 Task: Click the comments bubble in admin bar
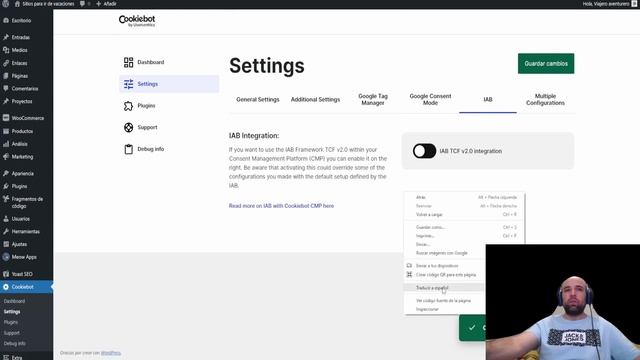tap(82, 4)
